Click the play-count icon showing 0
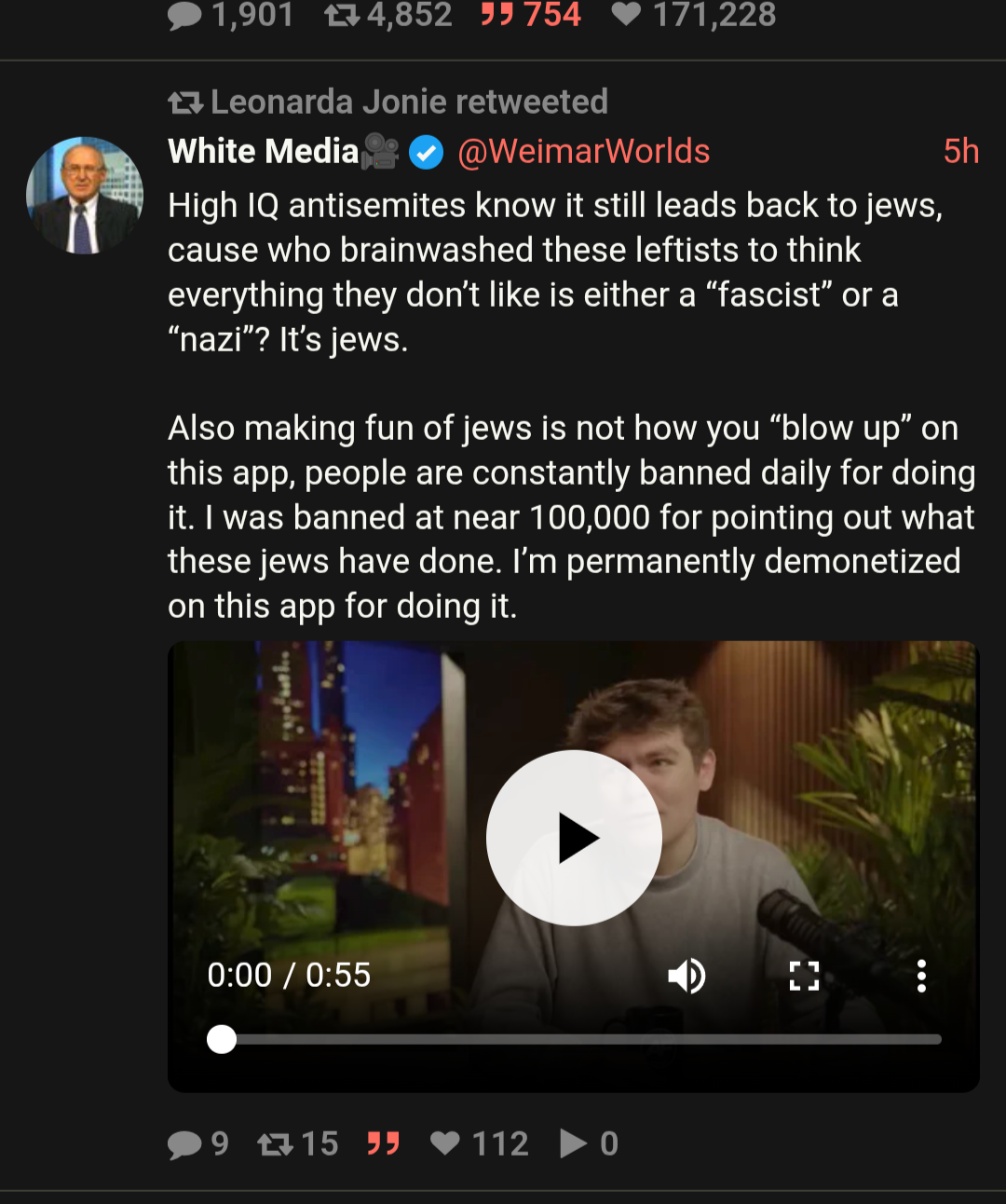 pyautogui.click(x=574, y=1143)
